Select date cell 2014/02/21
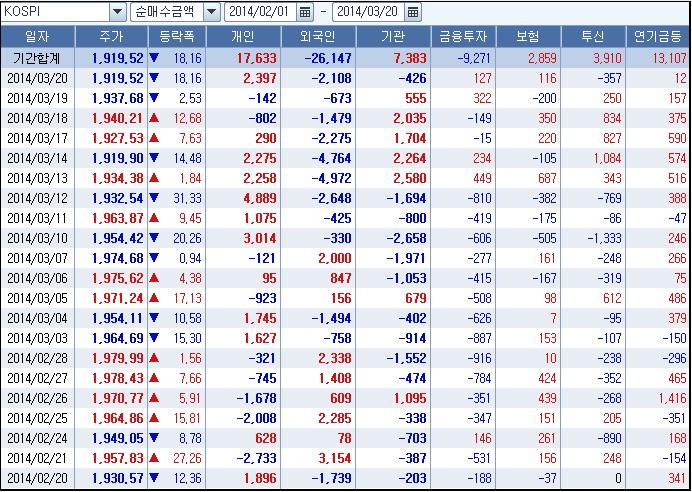The height and width of the screenshot is (492, 692). (x=38, y=458)
